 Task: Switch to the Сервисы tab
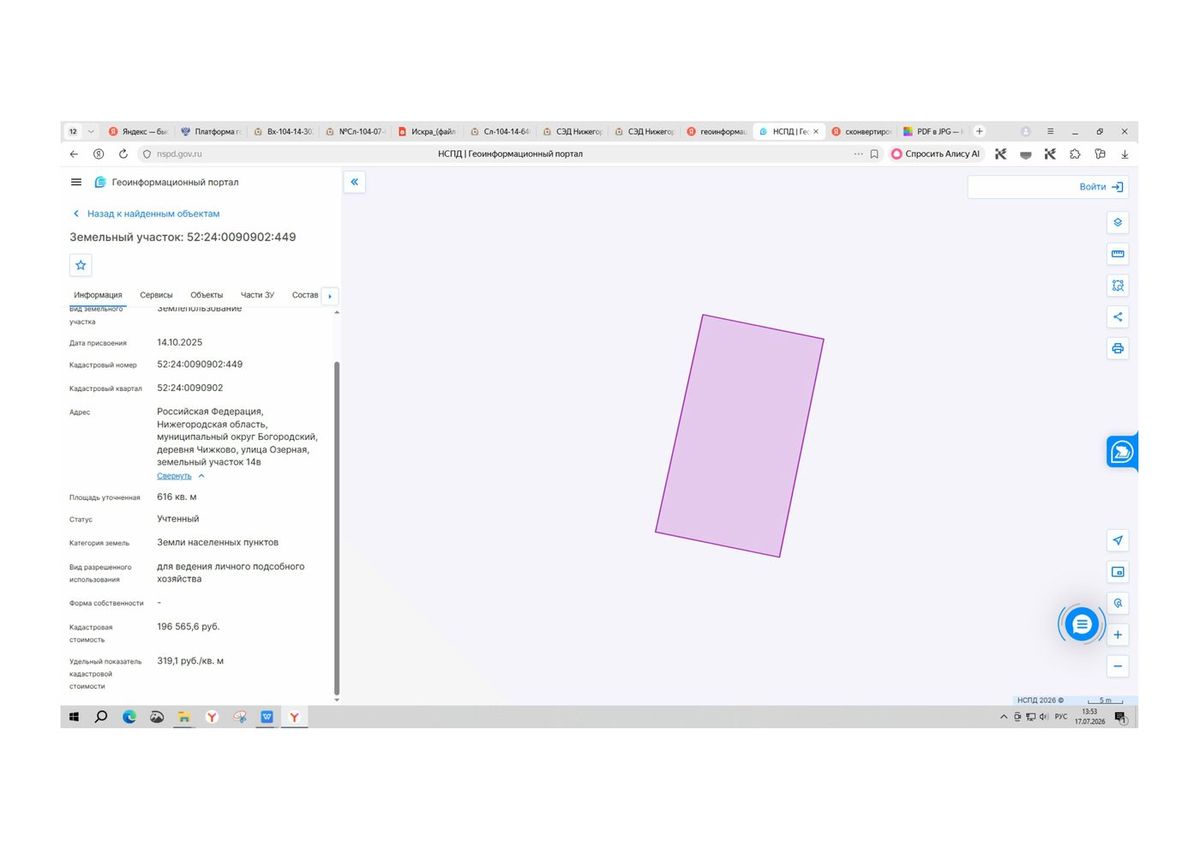tap(156, 295)
